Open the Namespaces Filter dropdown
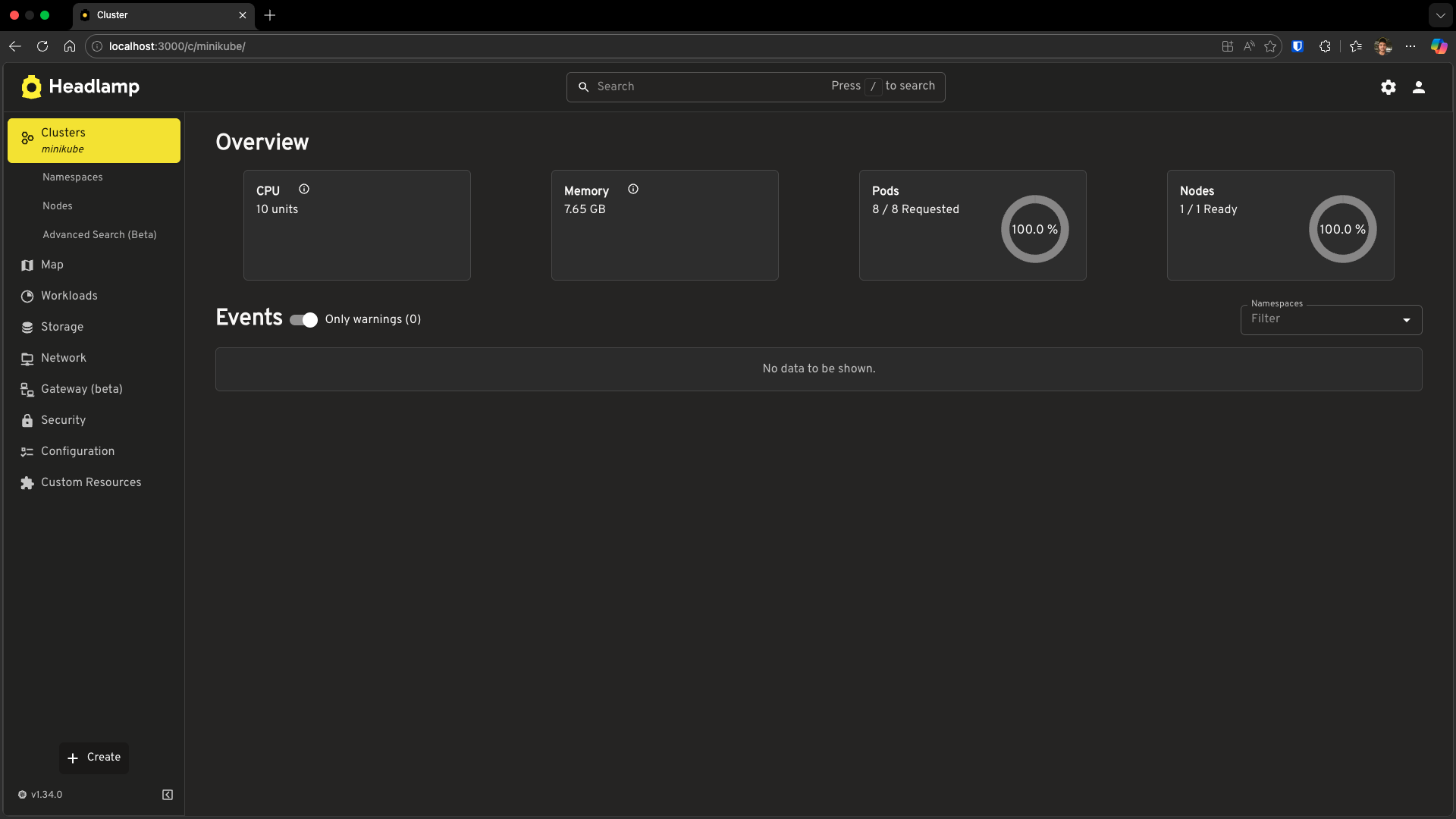 click(1407, 320)
